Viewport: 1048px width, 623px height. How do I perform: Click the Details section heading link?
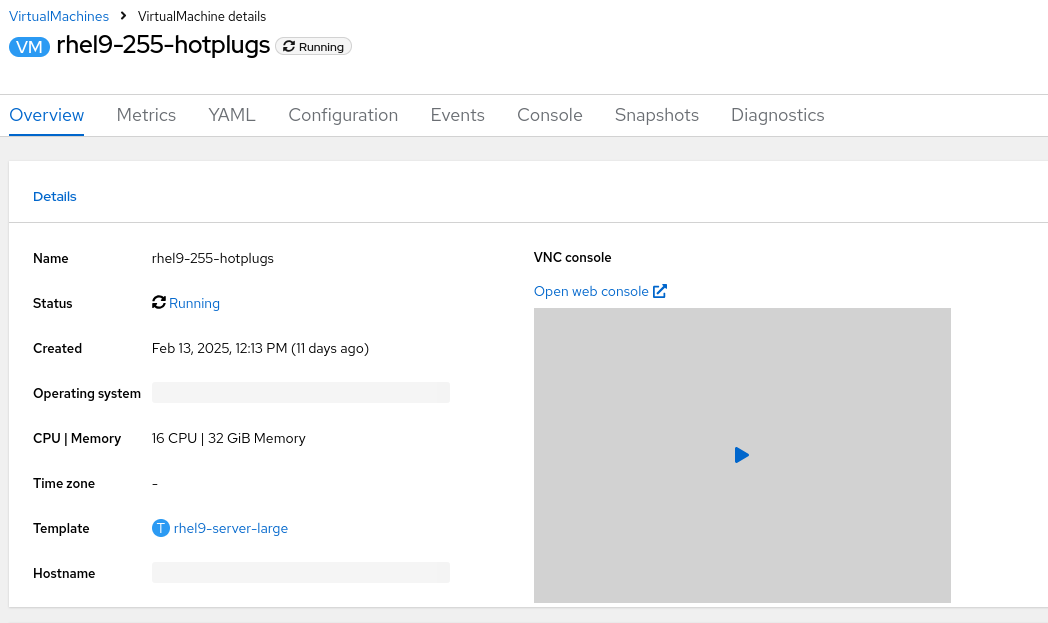click(55, 196)
